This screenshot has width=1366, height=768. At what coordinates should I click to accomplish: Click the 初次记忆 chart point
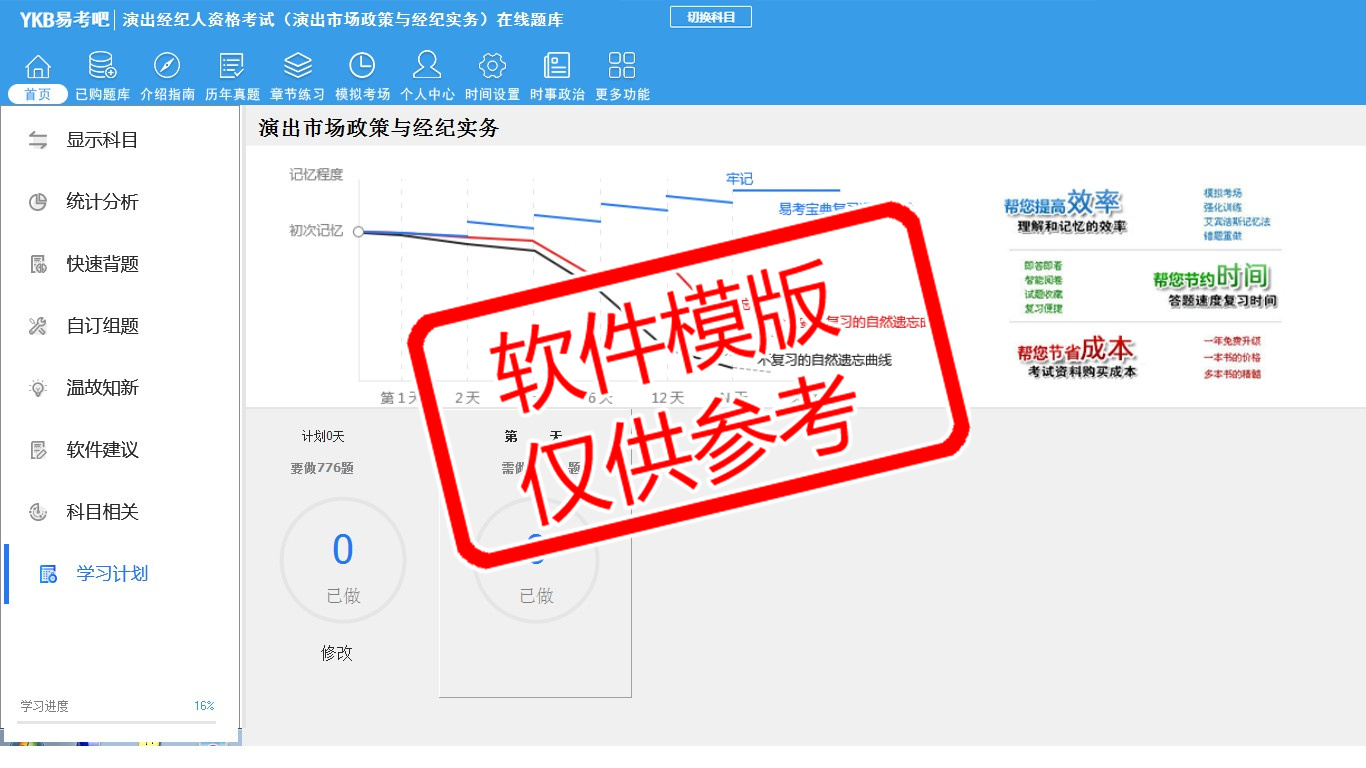click(x=358, y=231)
